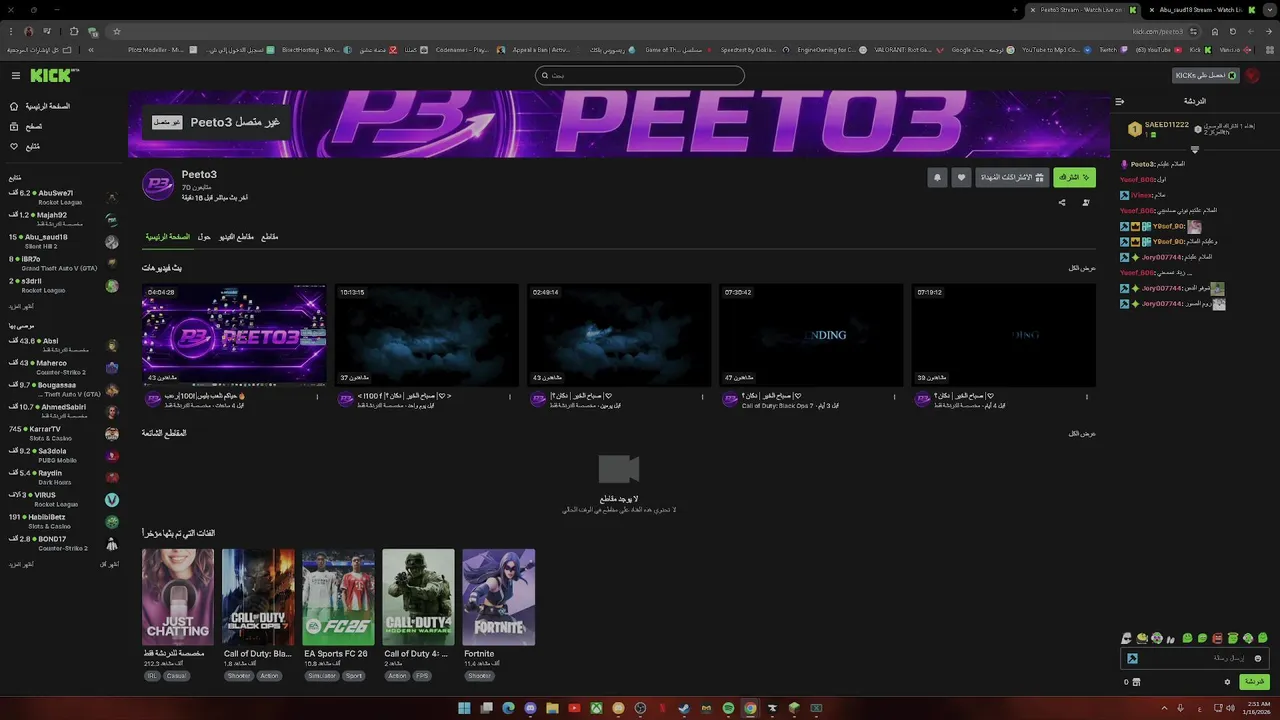
Task: Click the share icon under Subscribe
Action: [1062, 203]
